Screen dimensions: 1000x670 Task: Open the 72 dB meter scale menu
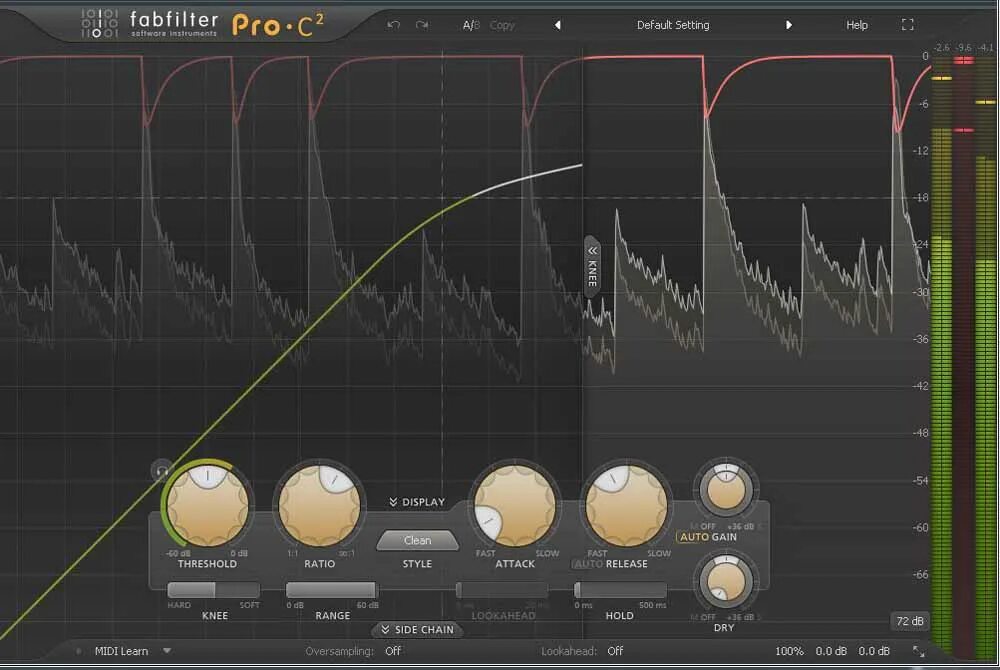pos(909,621)
